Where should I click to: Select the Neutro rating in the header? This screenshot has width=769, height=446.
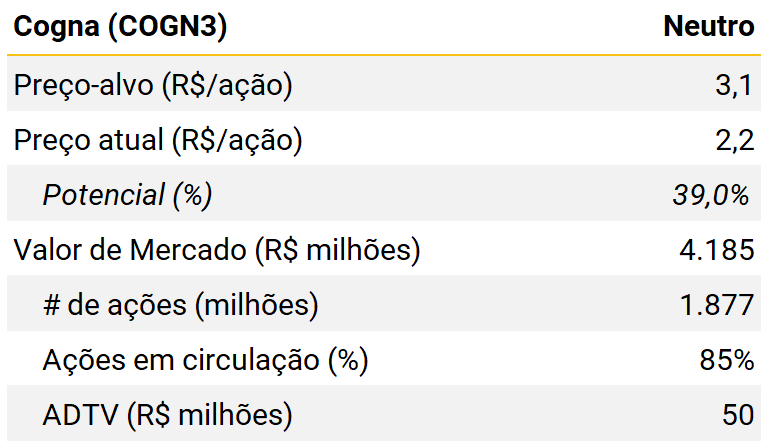[x=708, y=27]
